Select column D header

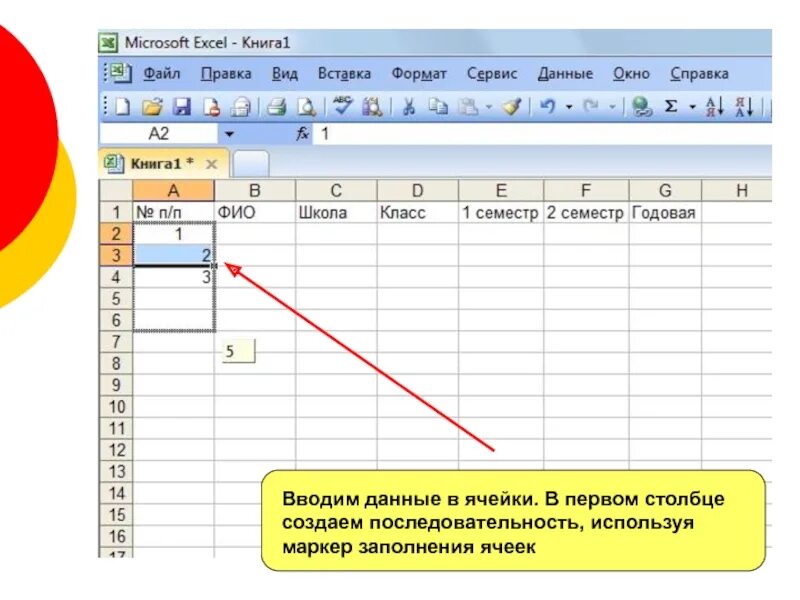[417, 191]
